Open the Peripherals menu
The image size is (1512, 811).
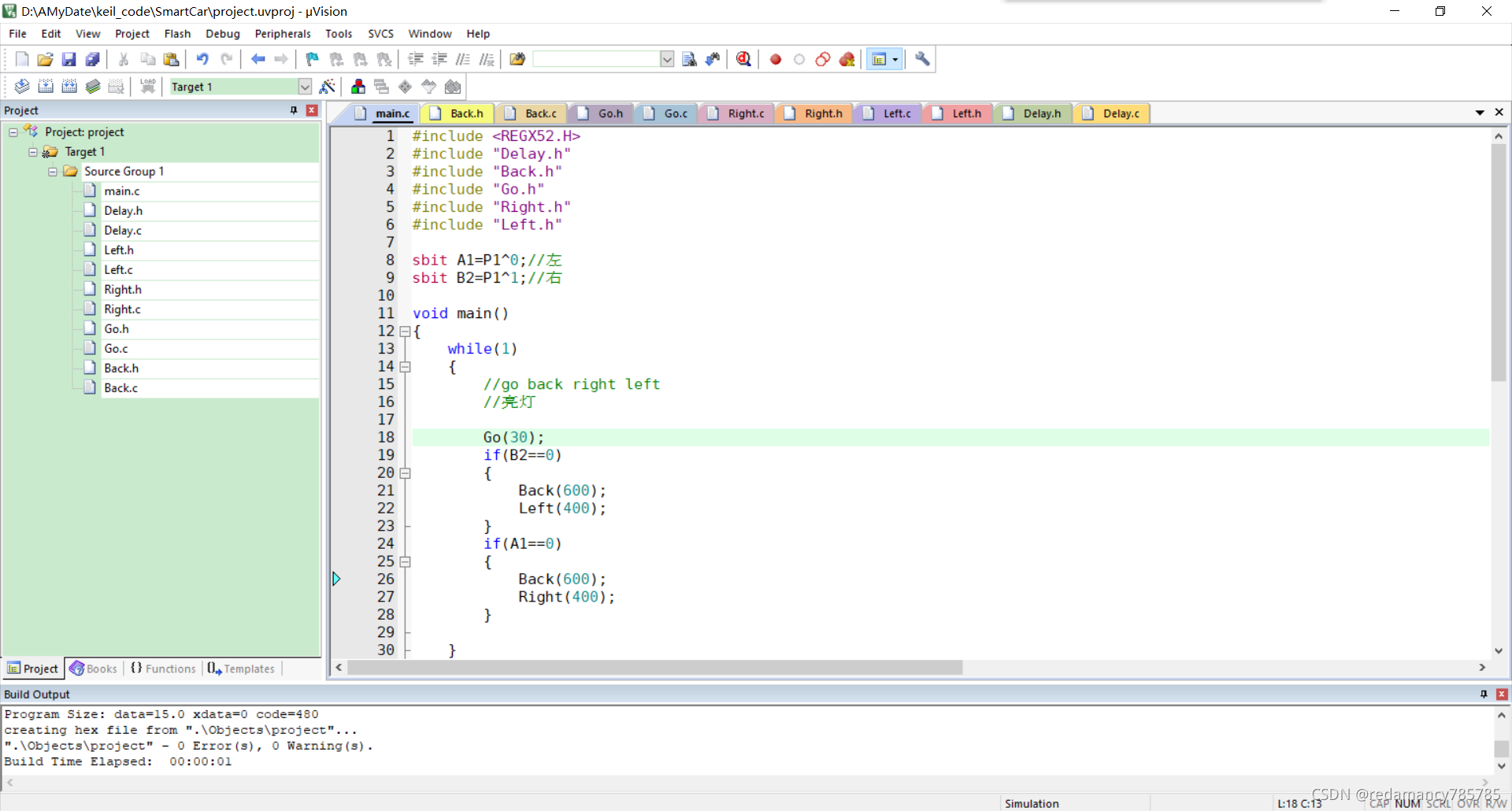pyautogui.click(x=283, y=34)
